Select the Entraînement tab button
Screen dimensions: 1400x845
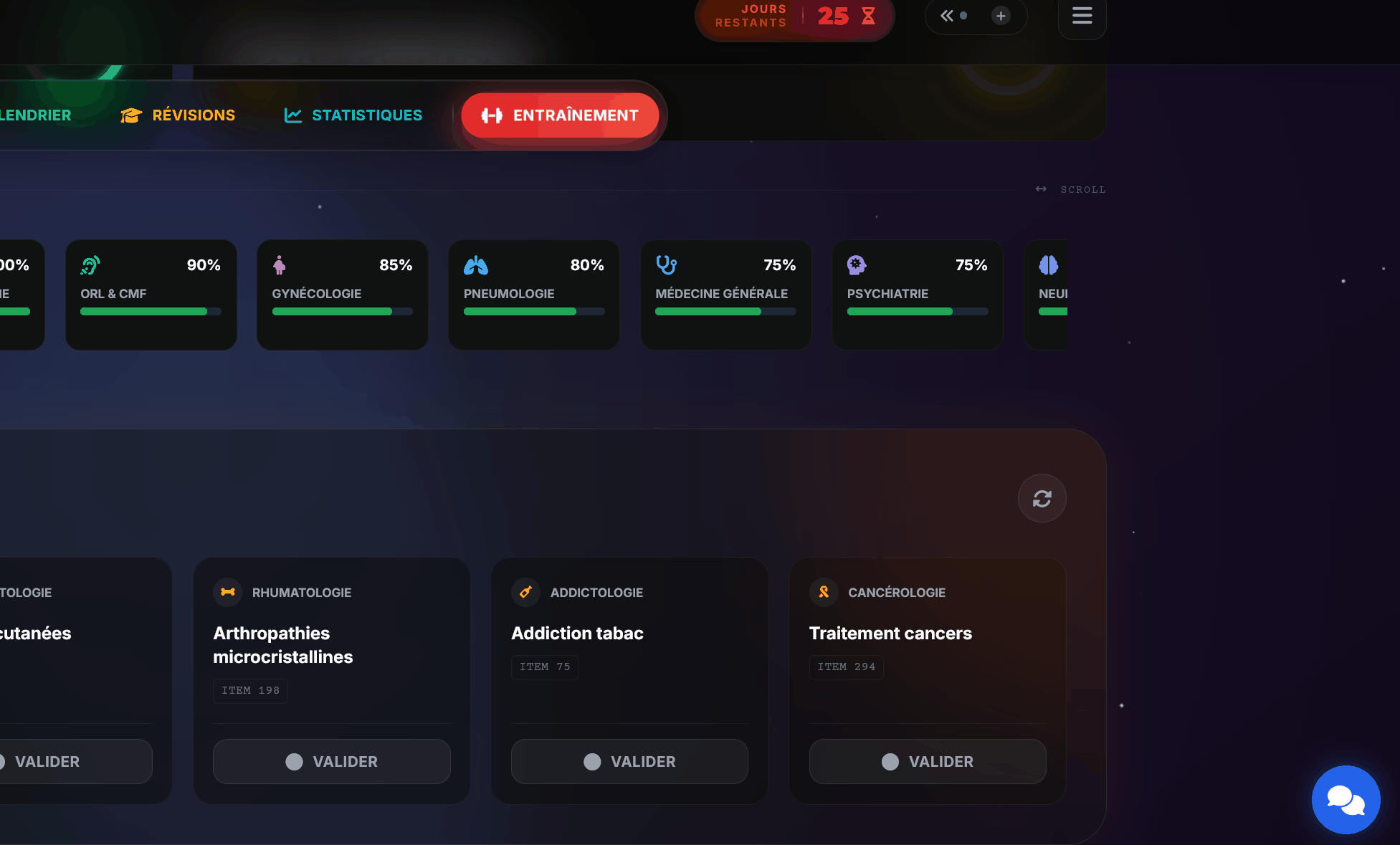pos(560,115)
